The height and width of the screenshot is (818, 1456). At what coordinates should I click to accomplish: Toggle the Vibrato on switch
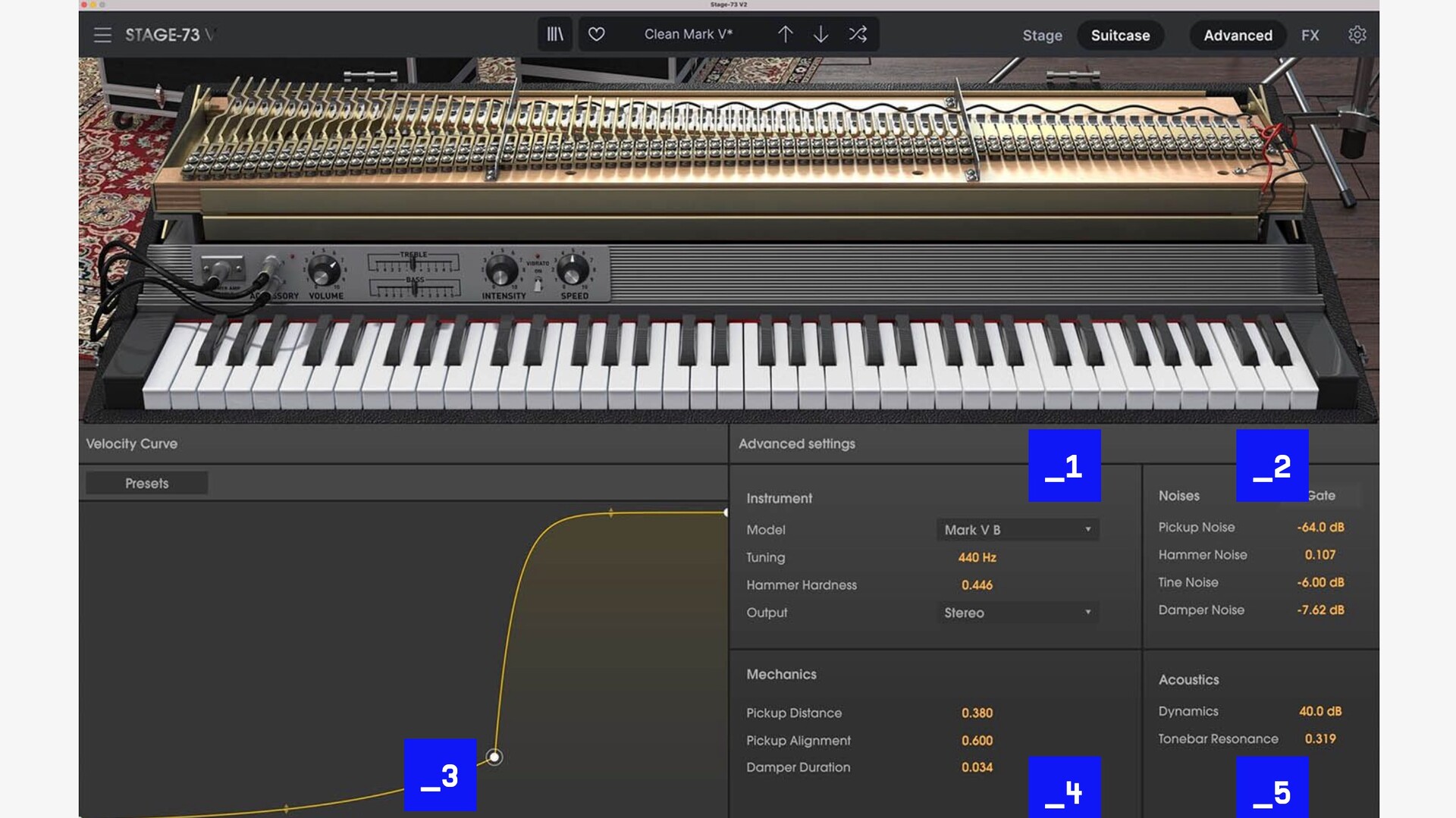pos(538,285)
